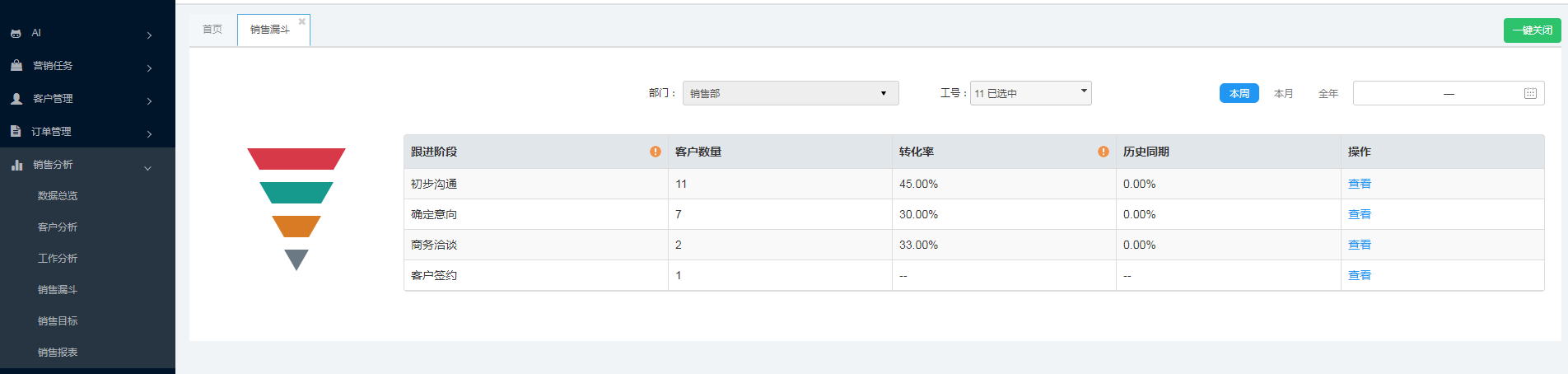The height and width of the screenshot is (374, 1568).
Task: Click the sales analysis bar chart icon
Action: (16, 165)
